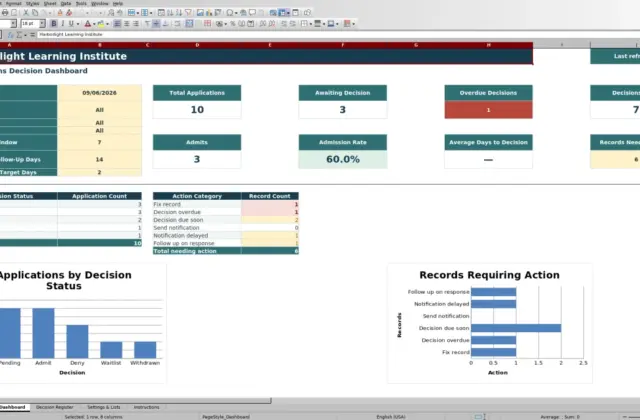
Task: Toggle the AutoFilter funnel icon
Action: tap(188, 13)
